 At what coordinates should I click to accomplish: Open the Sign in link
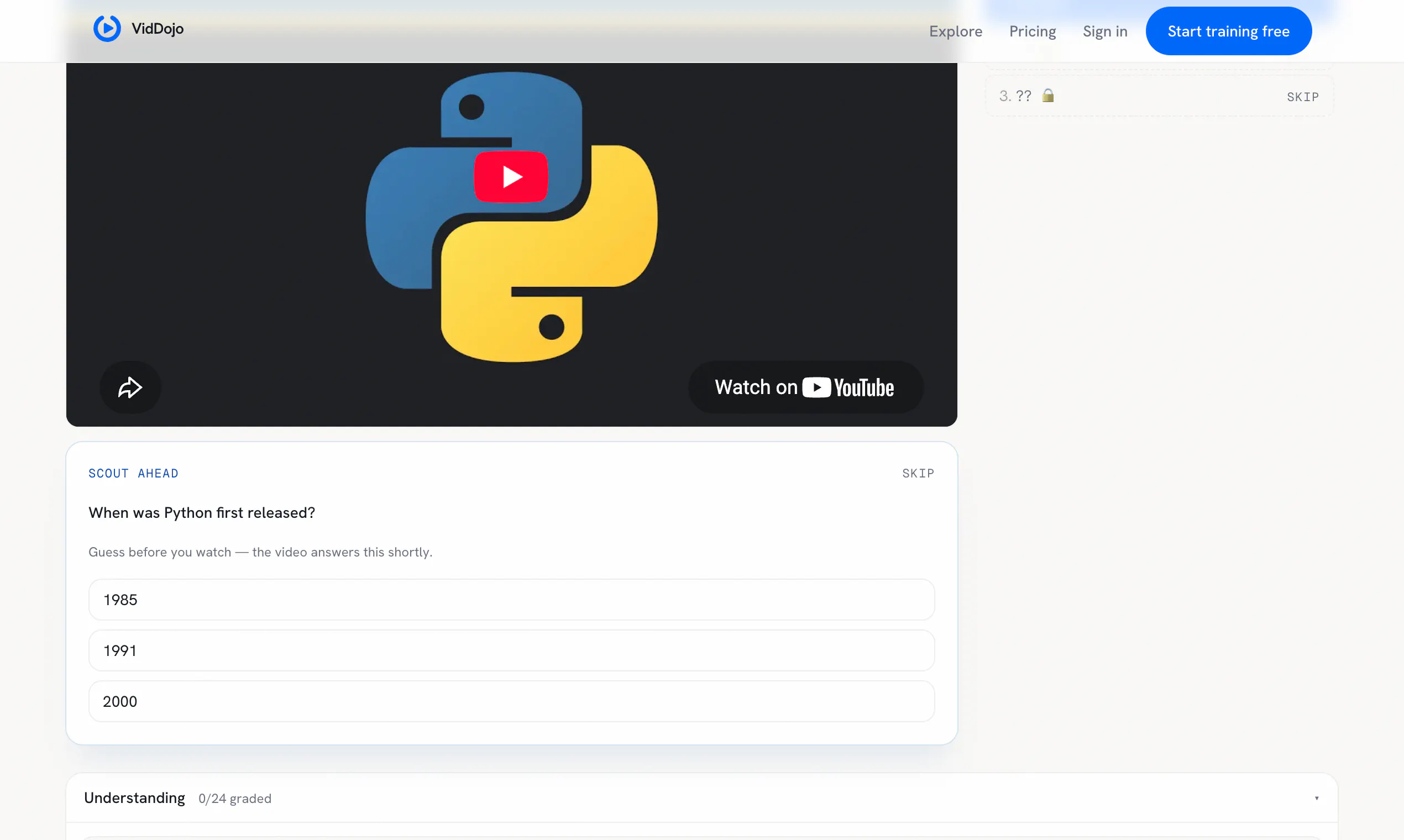click(x=1105, y=31)
